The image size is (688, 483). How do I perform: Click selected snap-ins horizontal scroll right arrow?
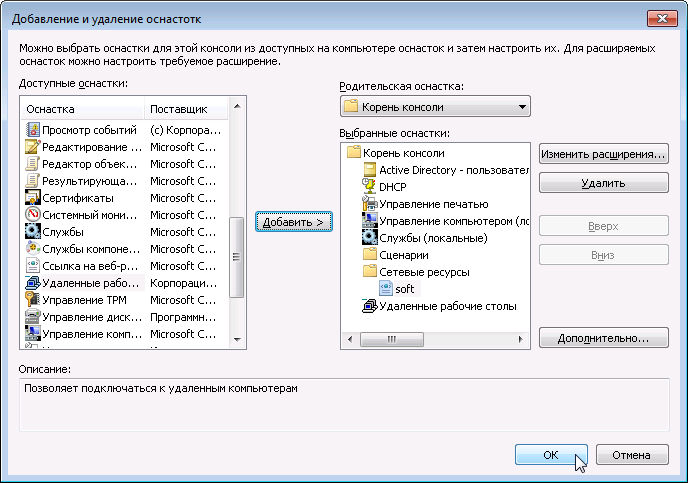pos(521,339)
